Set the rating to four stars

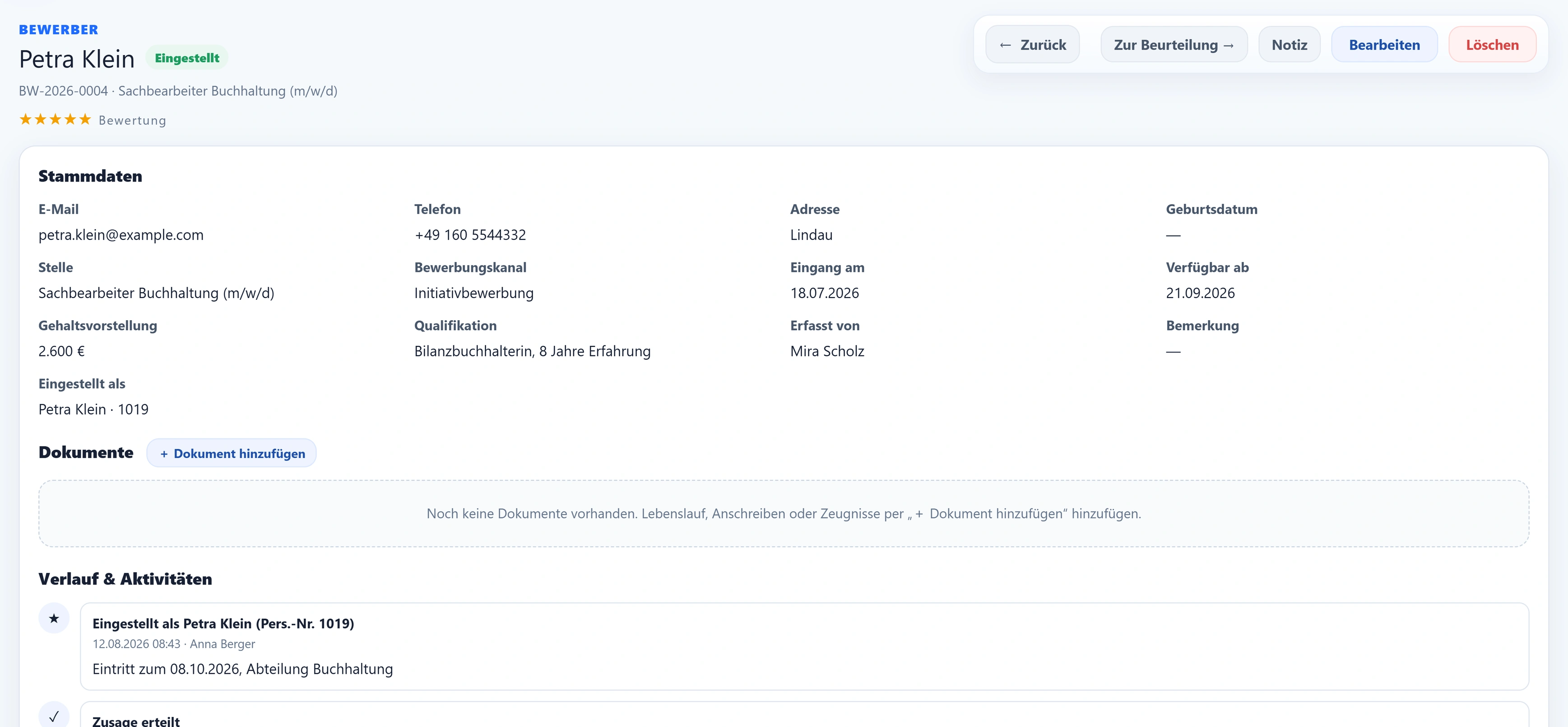pyautogui.click(x=70, y=119)
